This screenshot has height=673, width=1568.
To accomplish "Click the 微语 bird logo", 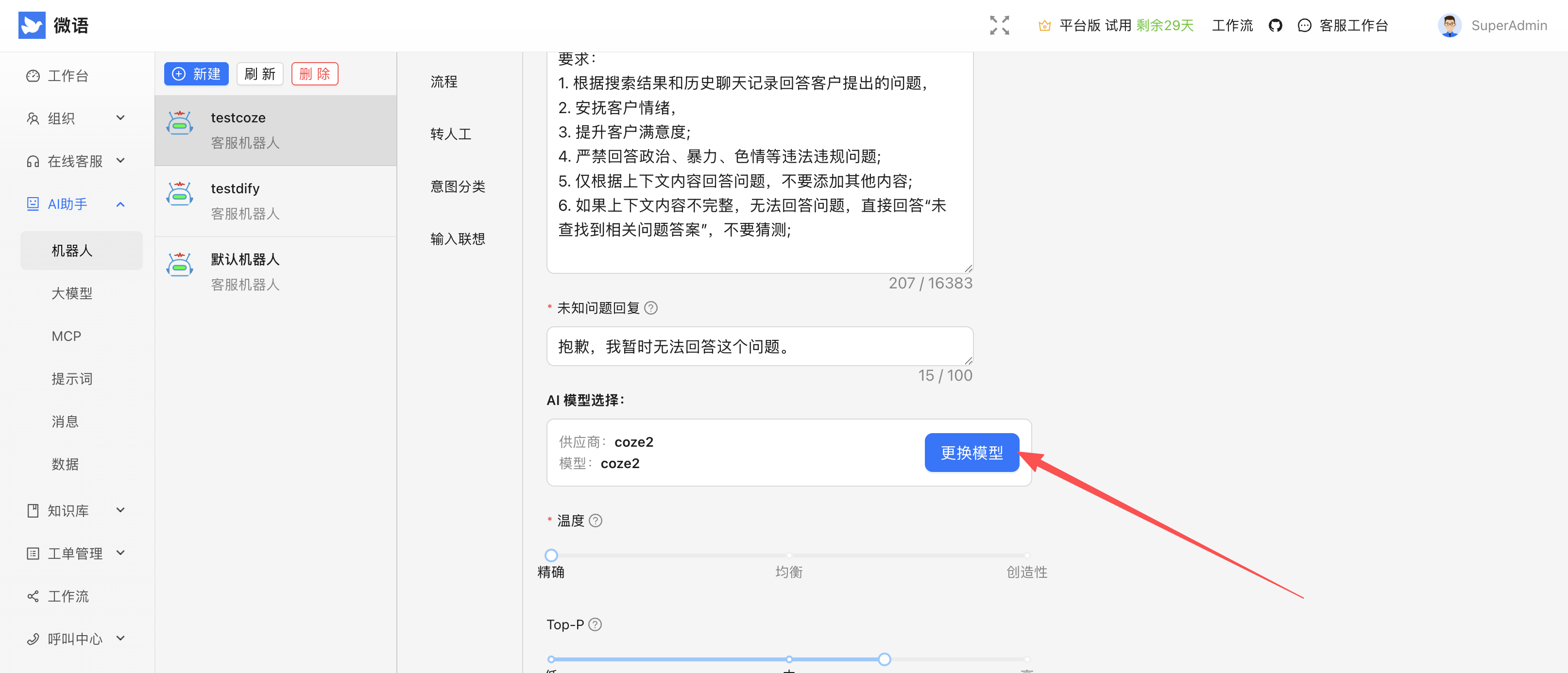I will point(32,26).
